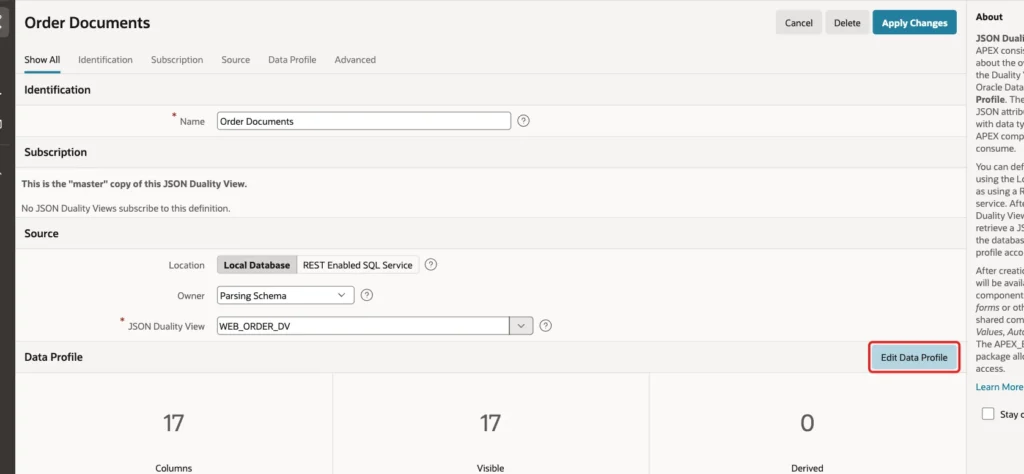Click the WEB_ORDER_DV input field
Viewport: 1024px width, 474px height.
pyautogui.click(x=363, y=326)
